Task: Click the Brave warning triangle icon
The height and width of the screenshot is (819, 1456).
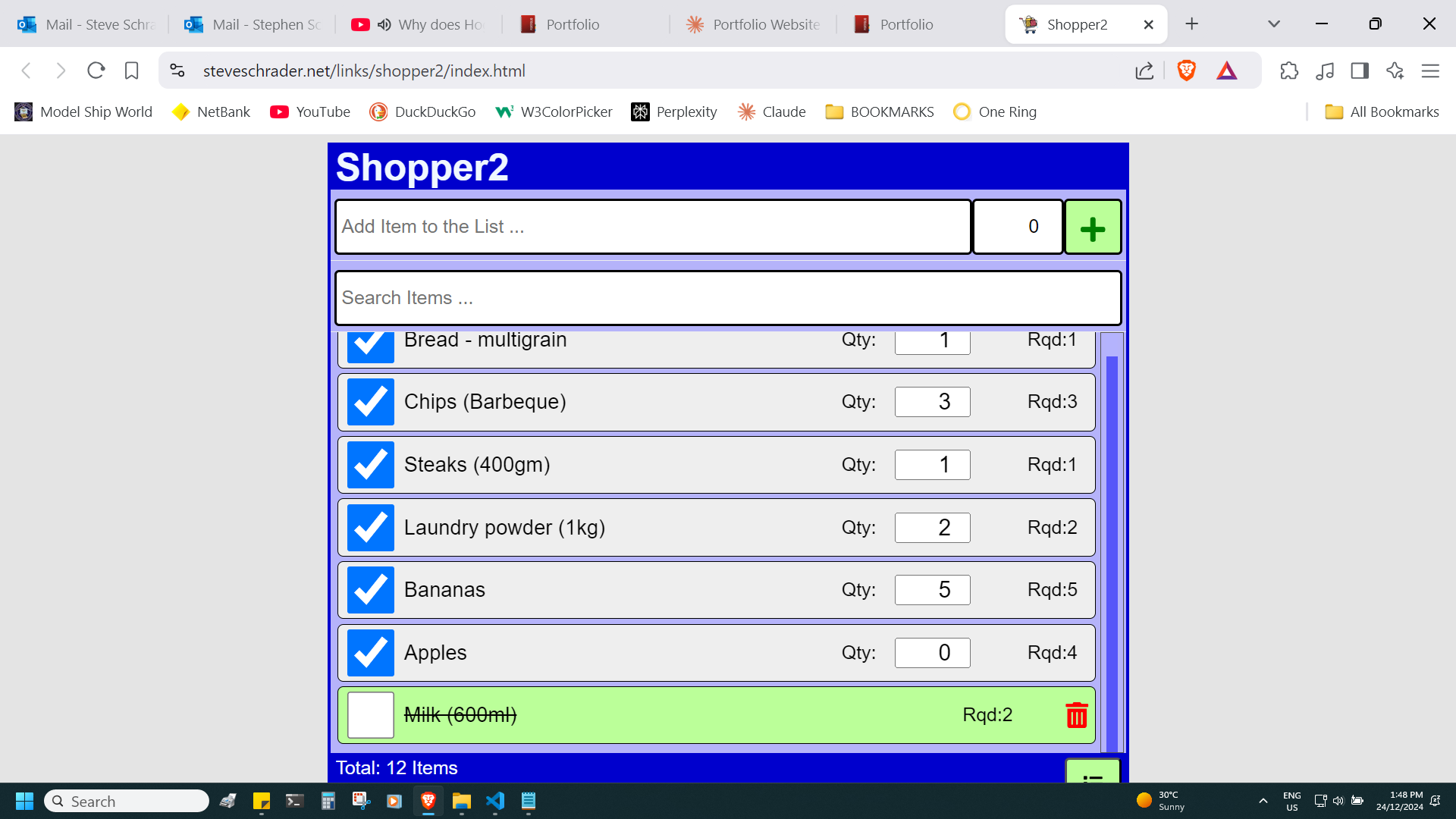Action: 1228,71
